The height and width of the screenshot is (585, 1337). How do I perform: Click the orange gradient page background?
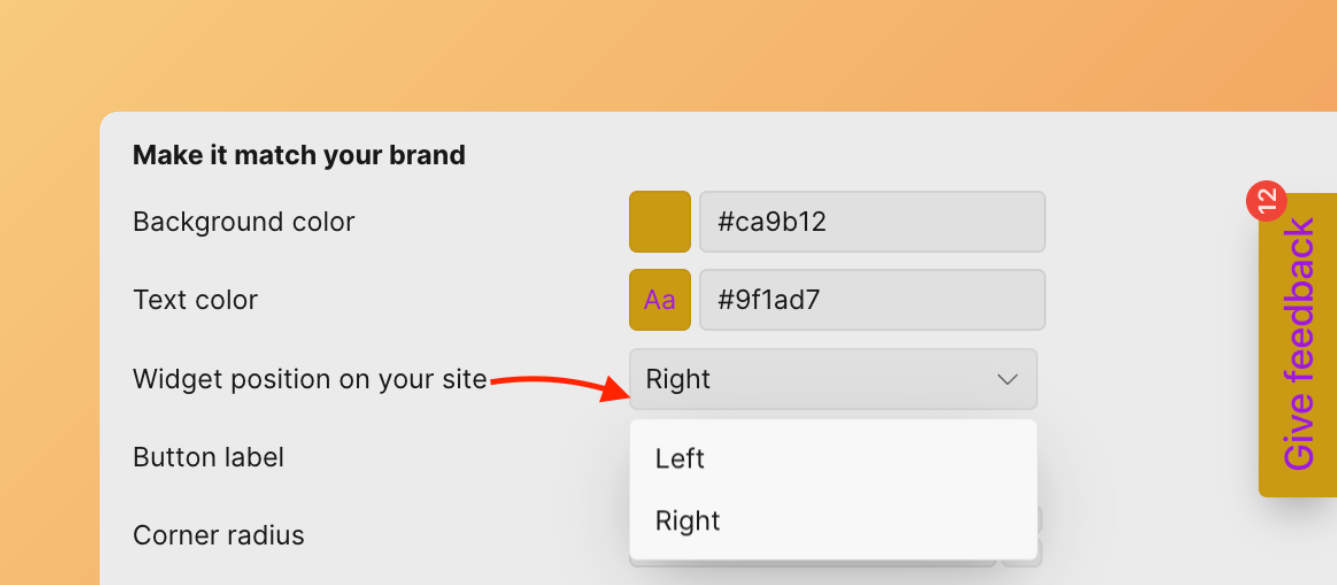click(x=600, y=50)
